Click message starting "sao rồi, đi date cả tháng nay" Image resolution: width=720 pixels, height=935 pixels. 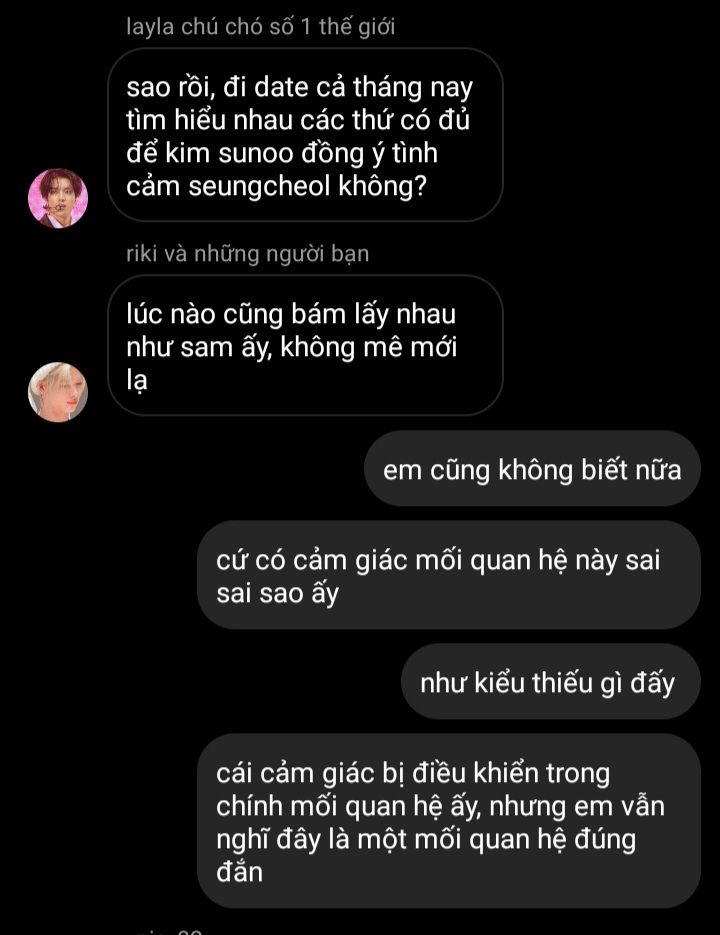tap(305, 135)
